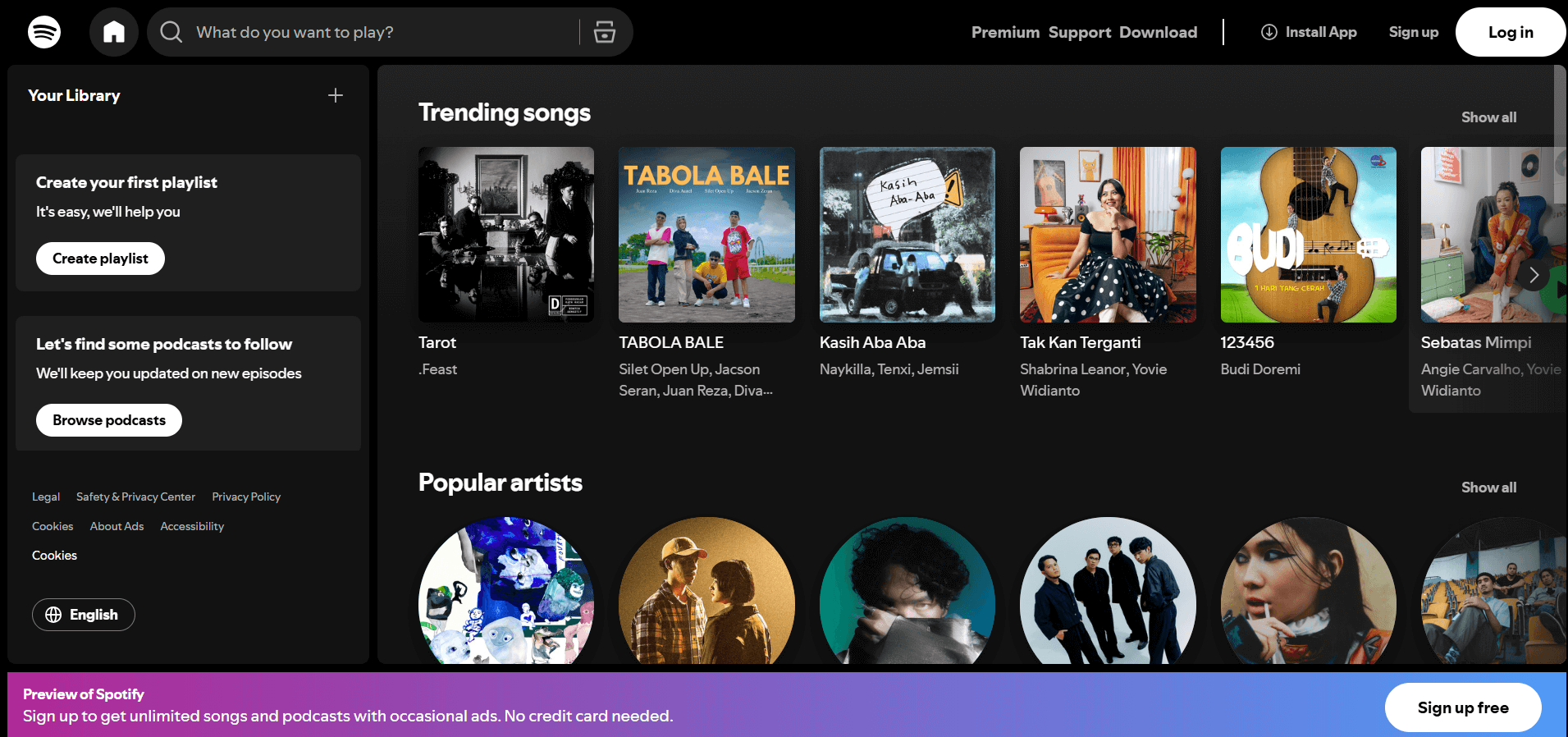Open popular artist photo of two people in jackets
The image size is (1568, 737).
click(706, 591)
